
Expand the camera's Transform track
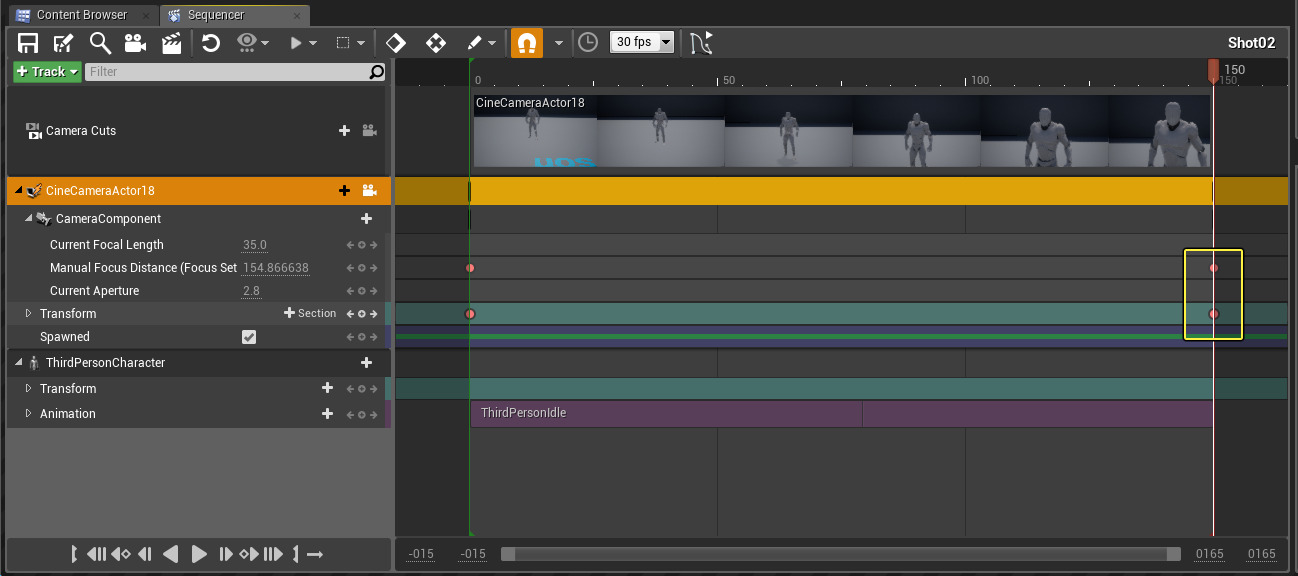pyautogui.click(x=29, y=314)
